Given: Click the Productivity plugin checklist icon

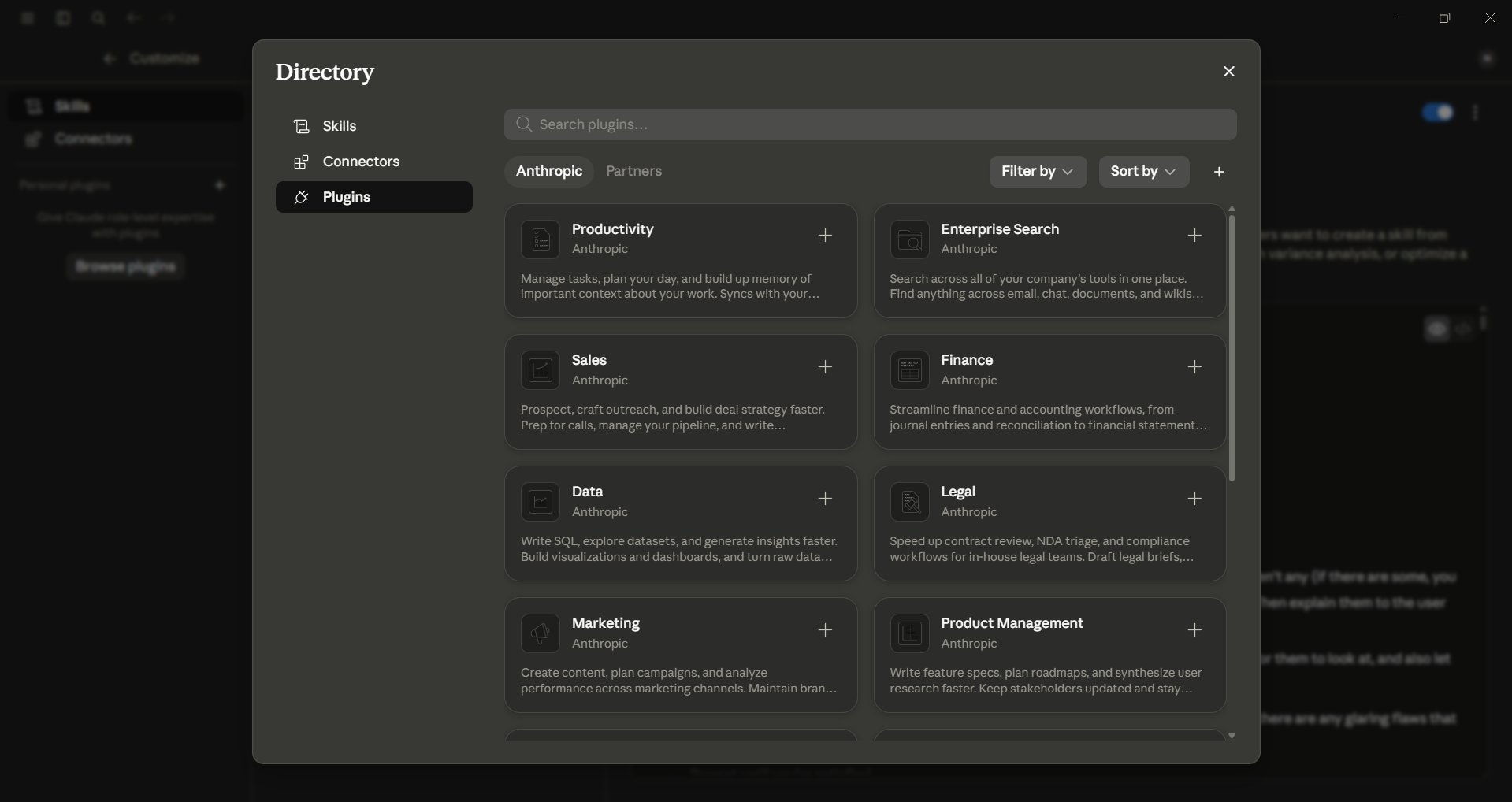Looking at the screenshot, I should point(541,239).
